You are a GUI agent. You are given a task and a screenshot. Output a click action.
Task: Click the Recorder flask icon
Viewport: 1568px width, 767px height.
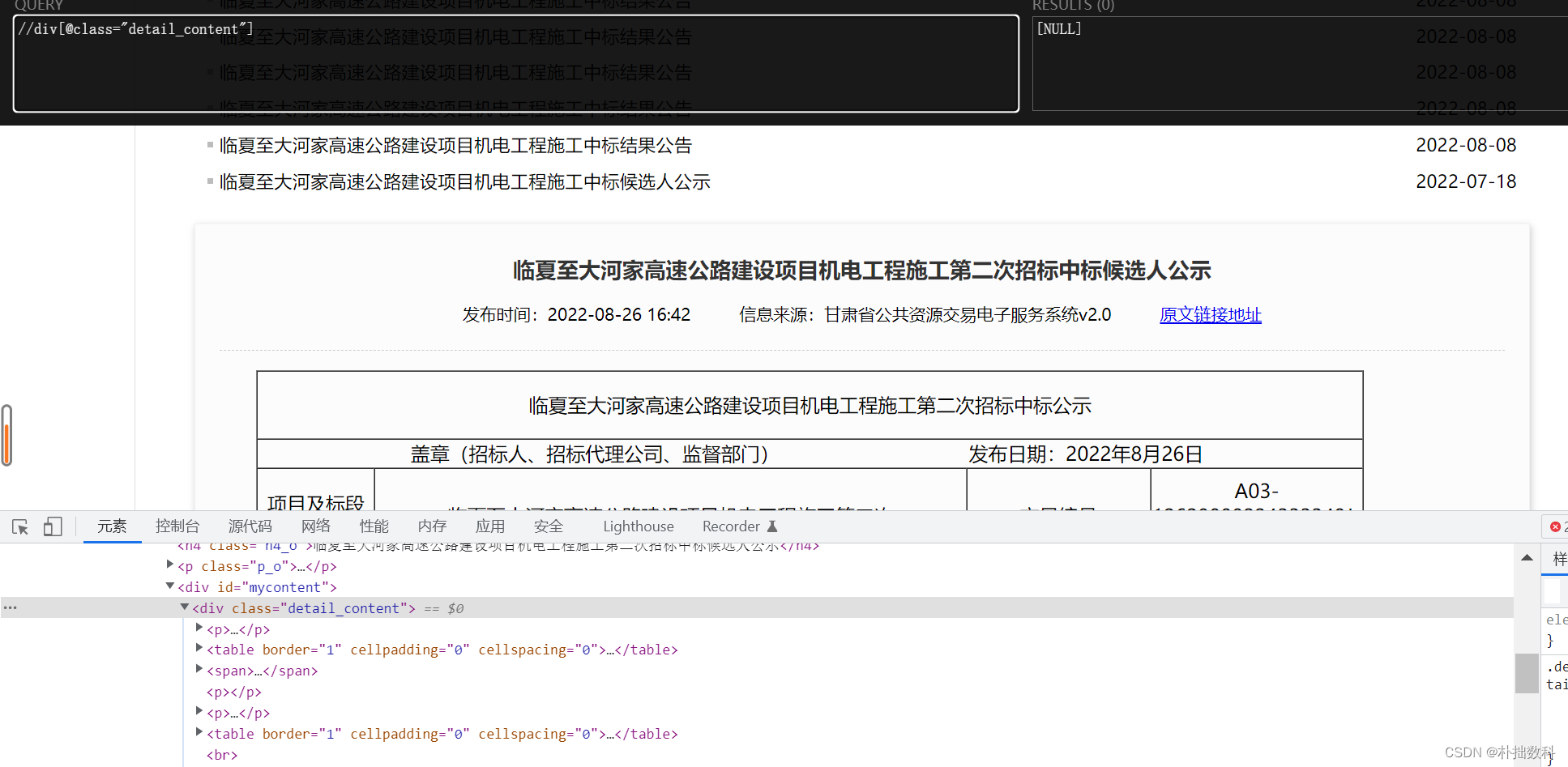pos(772,526)
